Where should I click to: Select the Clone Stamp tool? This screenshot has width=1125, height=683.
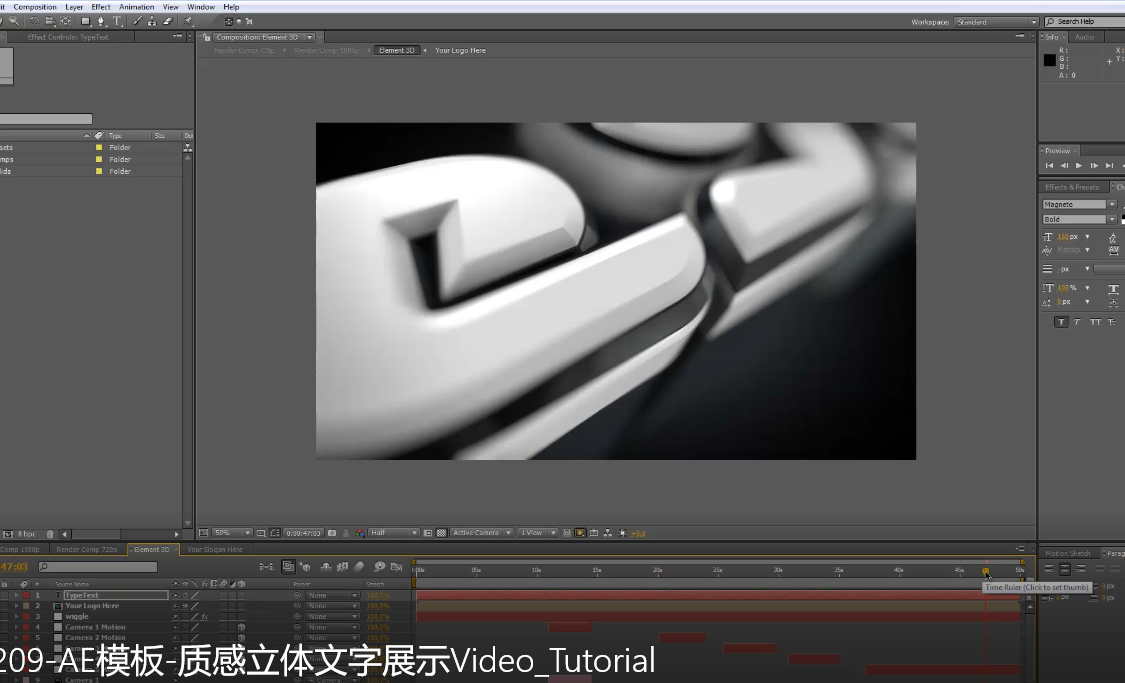pyautogui.click(x=152, y=21)
